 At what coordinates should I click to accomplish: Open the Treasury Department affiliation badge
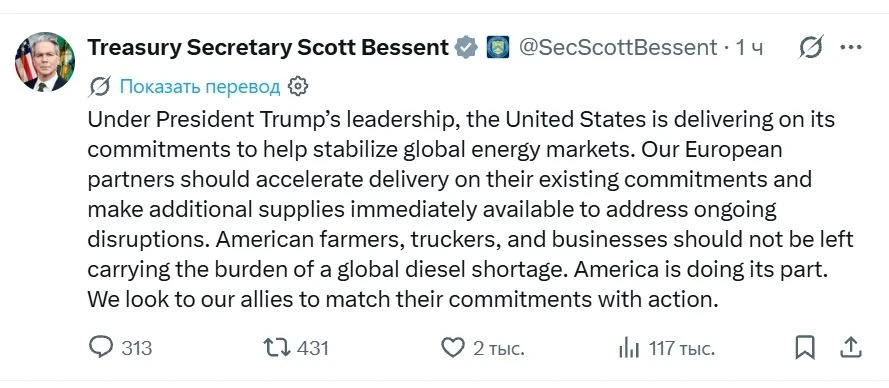tap(498, 47)
